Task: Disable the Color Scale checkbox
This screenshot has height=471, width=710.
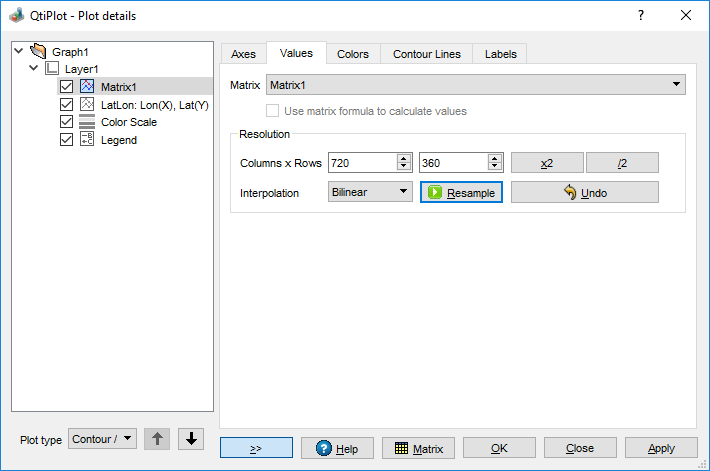Action: click(66, 122)
